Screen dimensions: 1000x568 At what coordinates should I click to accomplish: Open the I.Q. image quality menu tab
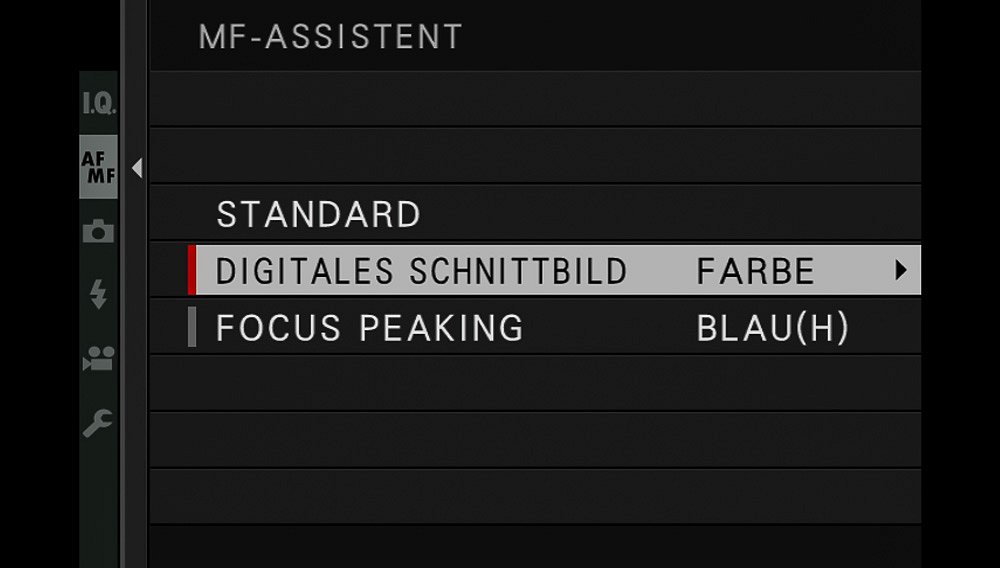pos(98,103)
